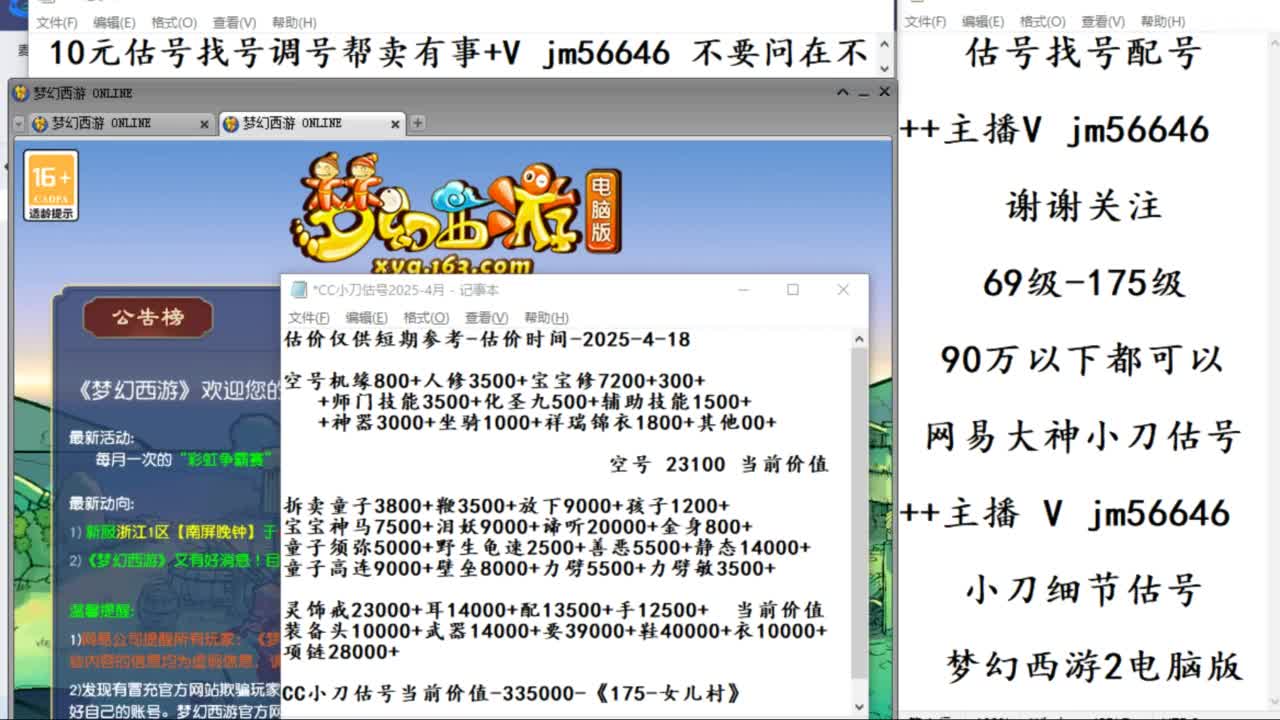Open 编辑(E) menu in top-left Notepad window

pos(114,22)
